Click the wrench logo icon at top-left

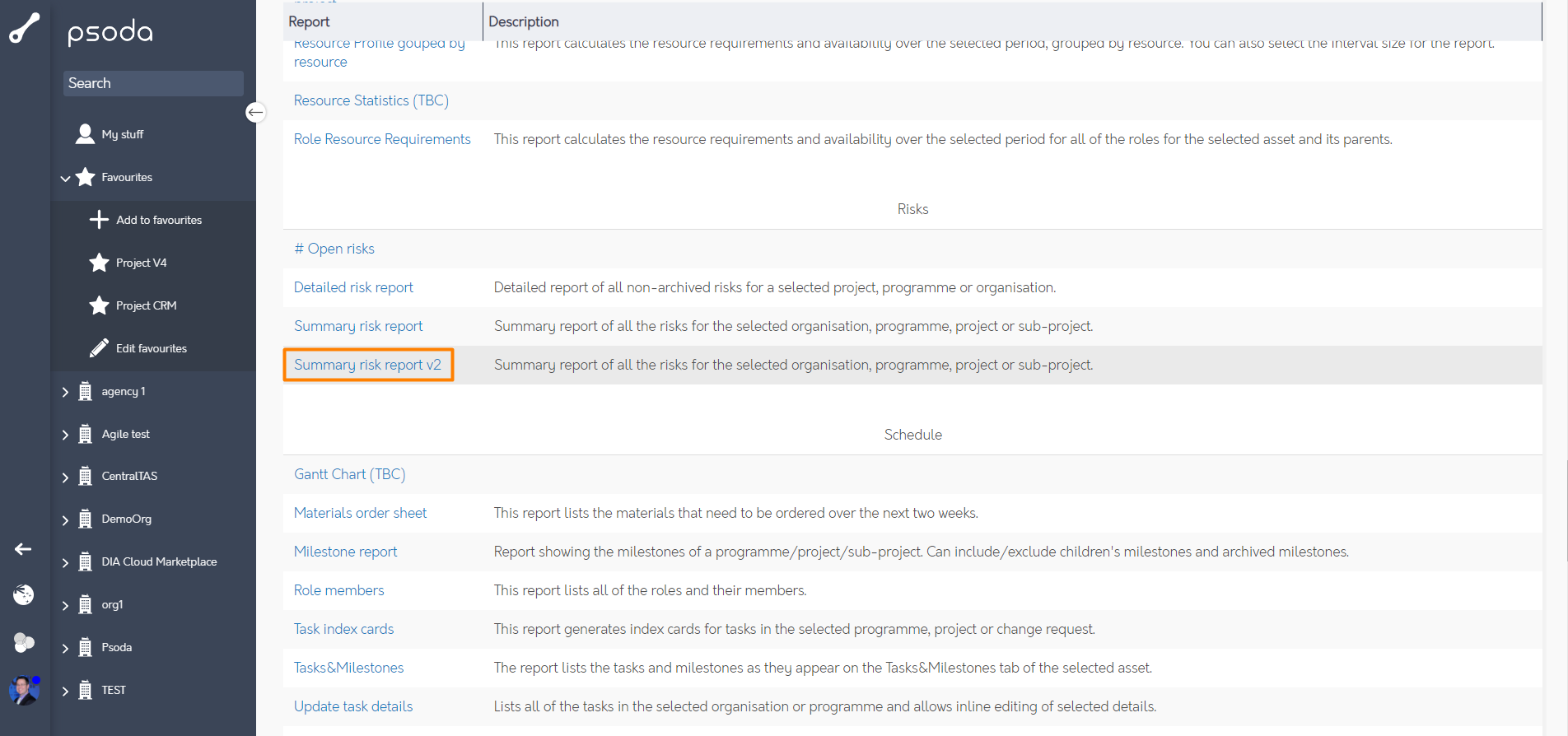coord(25,28)
